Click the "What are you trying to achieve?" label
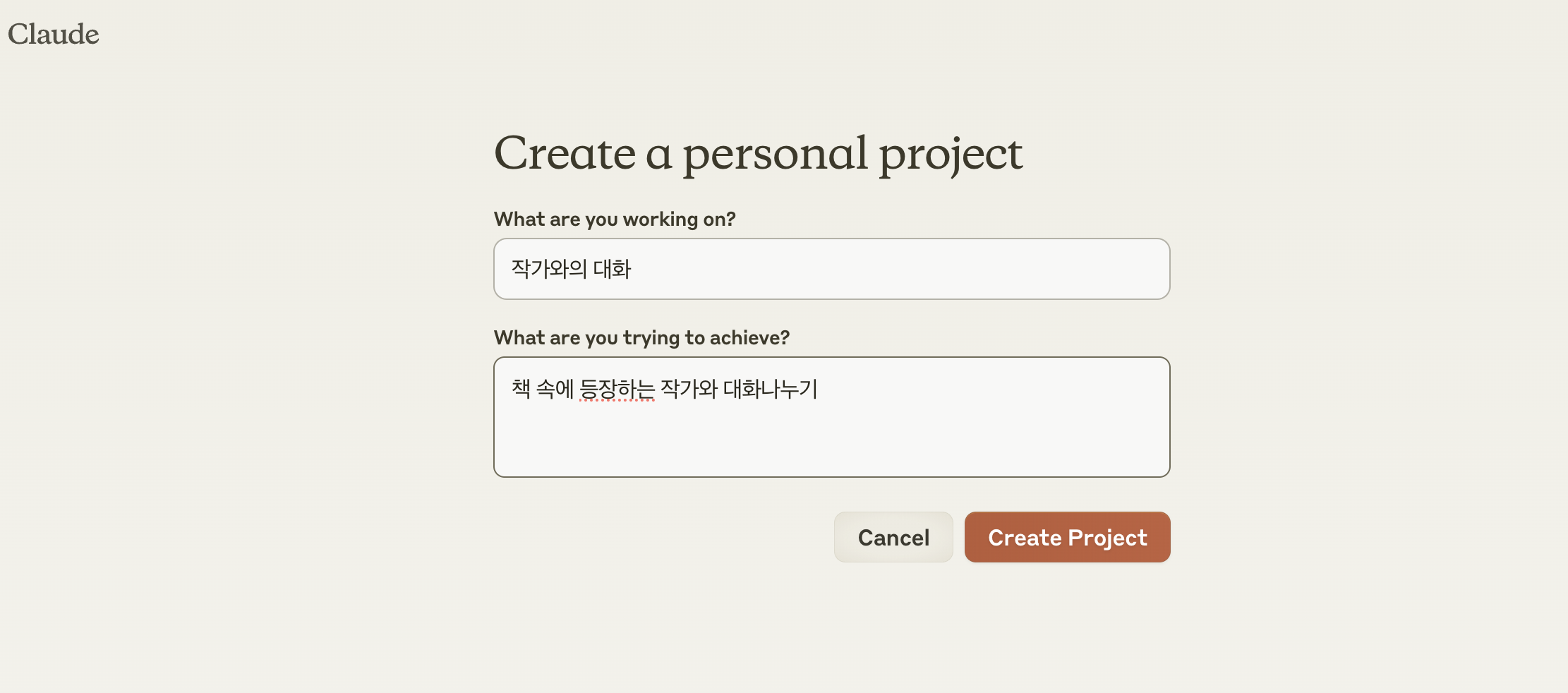 pos(641,338)
